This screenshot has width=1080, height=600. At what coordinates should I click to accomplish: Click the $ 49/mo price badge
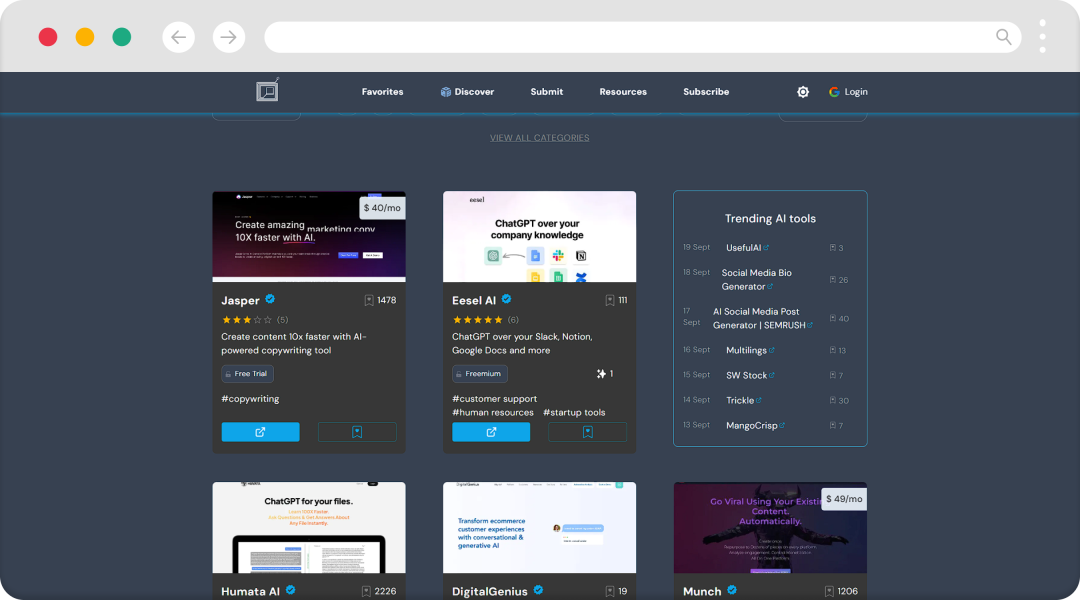tap(844, 499)
